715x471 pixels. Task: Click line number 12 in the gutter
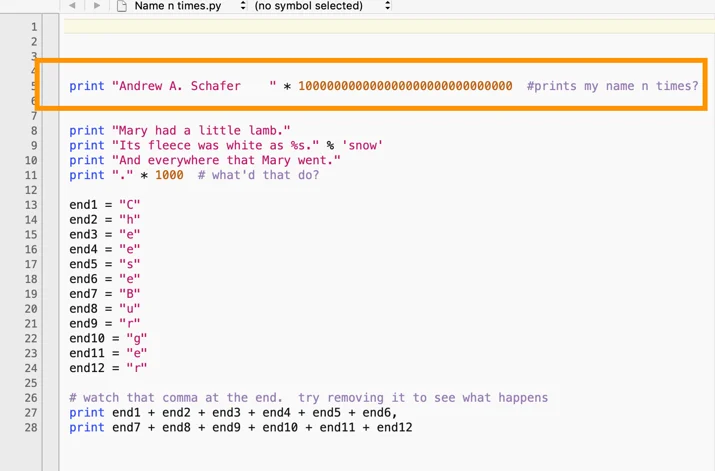(31, 190)
